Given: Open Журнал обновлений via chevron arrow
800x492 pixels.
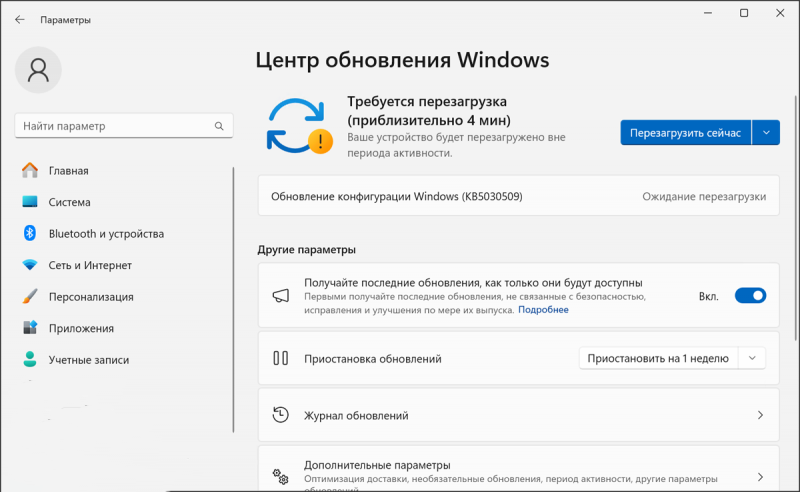Looking at the screenshot, I should (x=760, y=415).
